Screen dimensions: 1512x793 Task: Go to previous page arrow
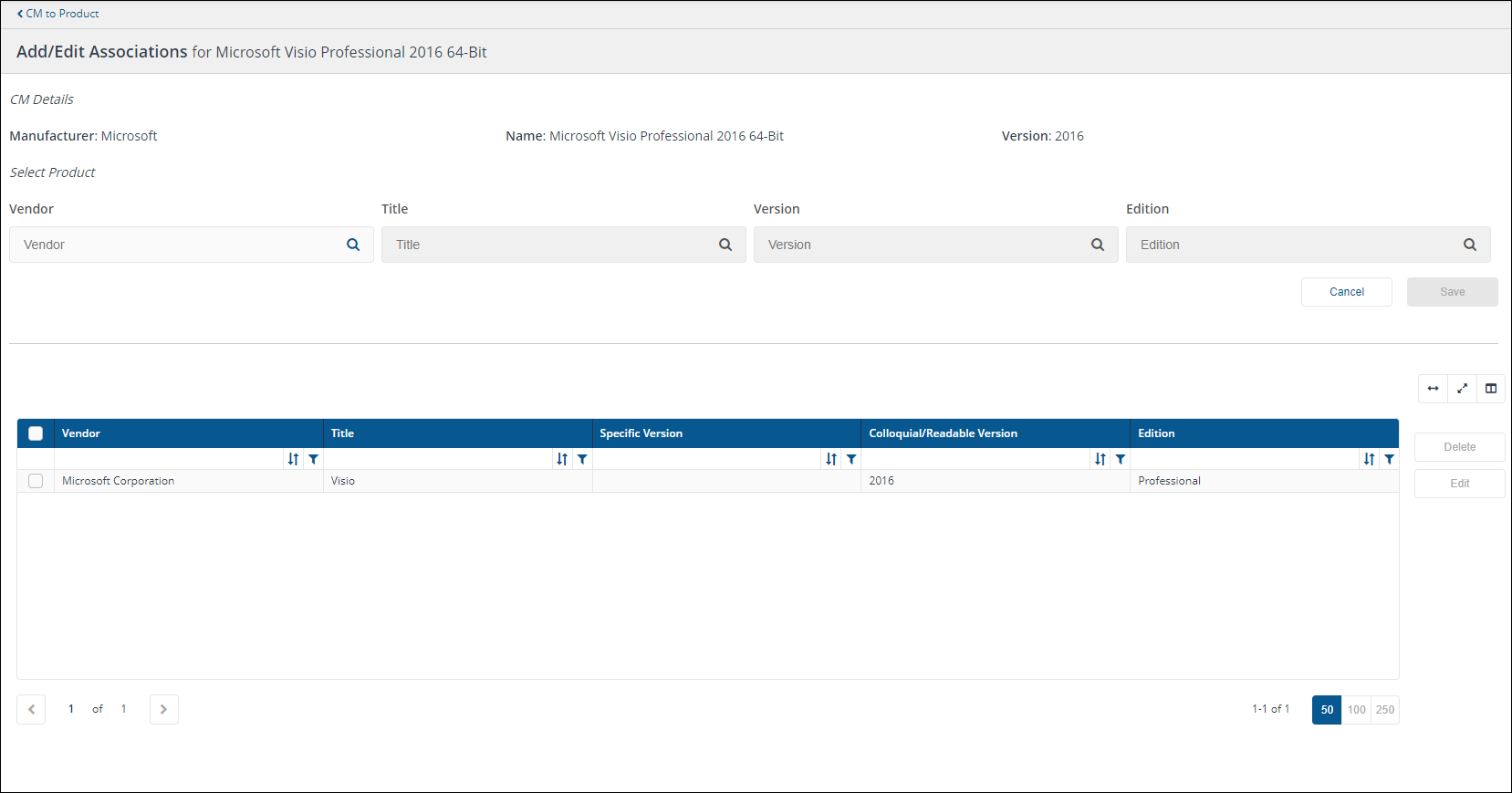coord(31,709)
